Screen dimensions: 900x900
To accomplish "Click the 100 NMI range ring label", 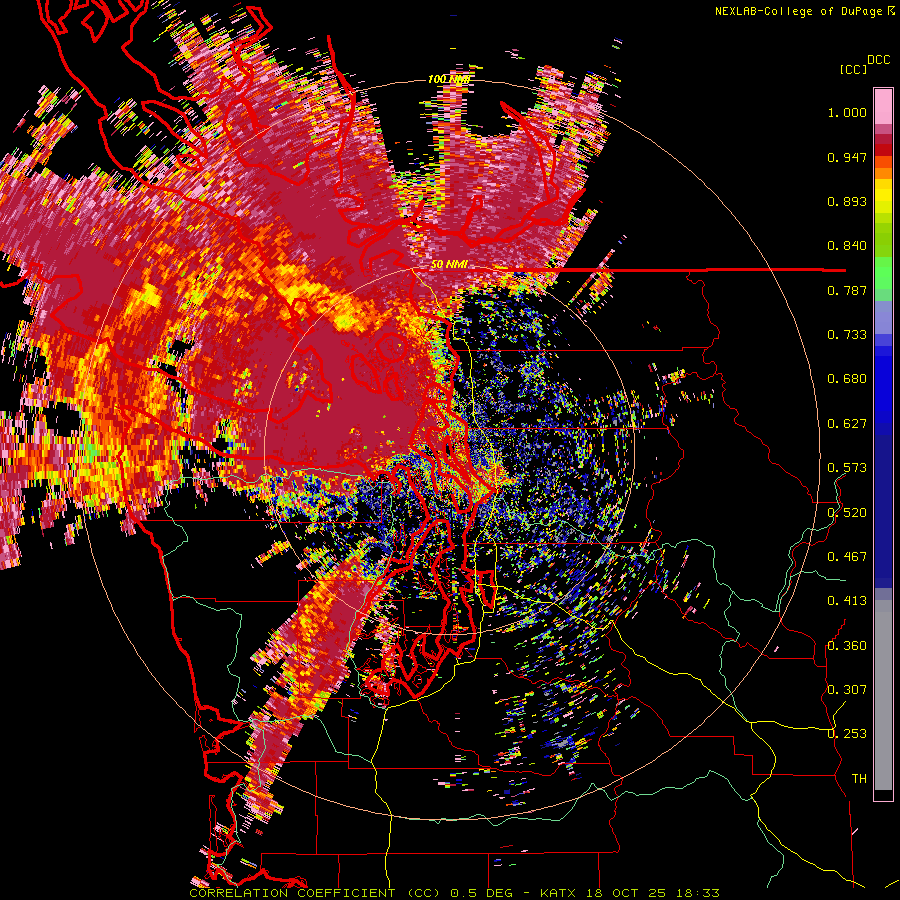I will [448, 79].
